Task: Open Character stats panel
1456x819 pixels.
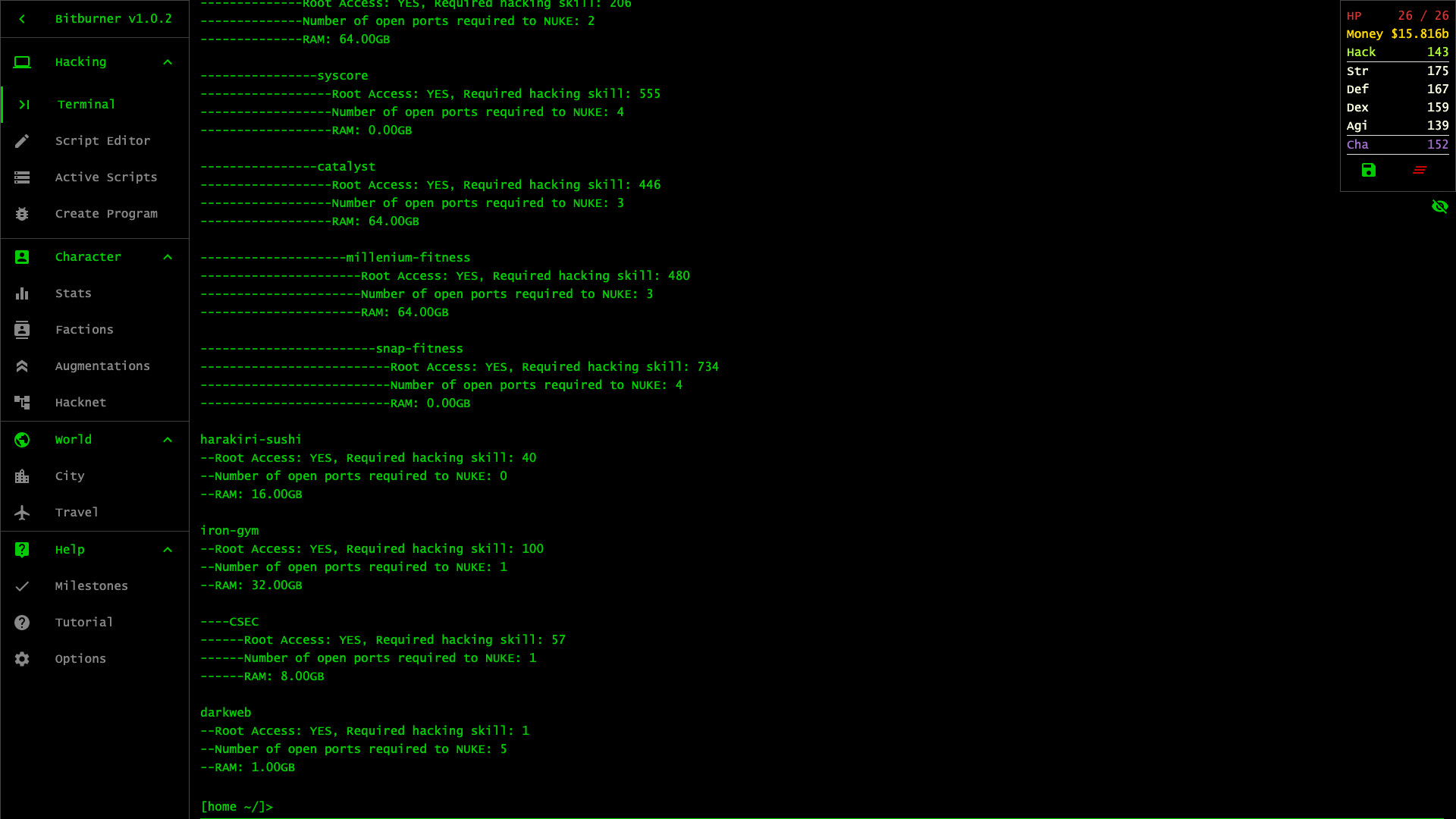Action: tap(74, 293)
